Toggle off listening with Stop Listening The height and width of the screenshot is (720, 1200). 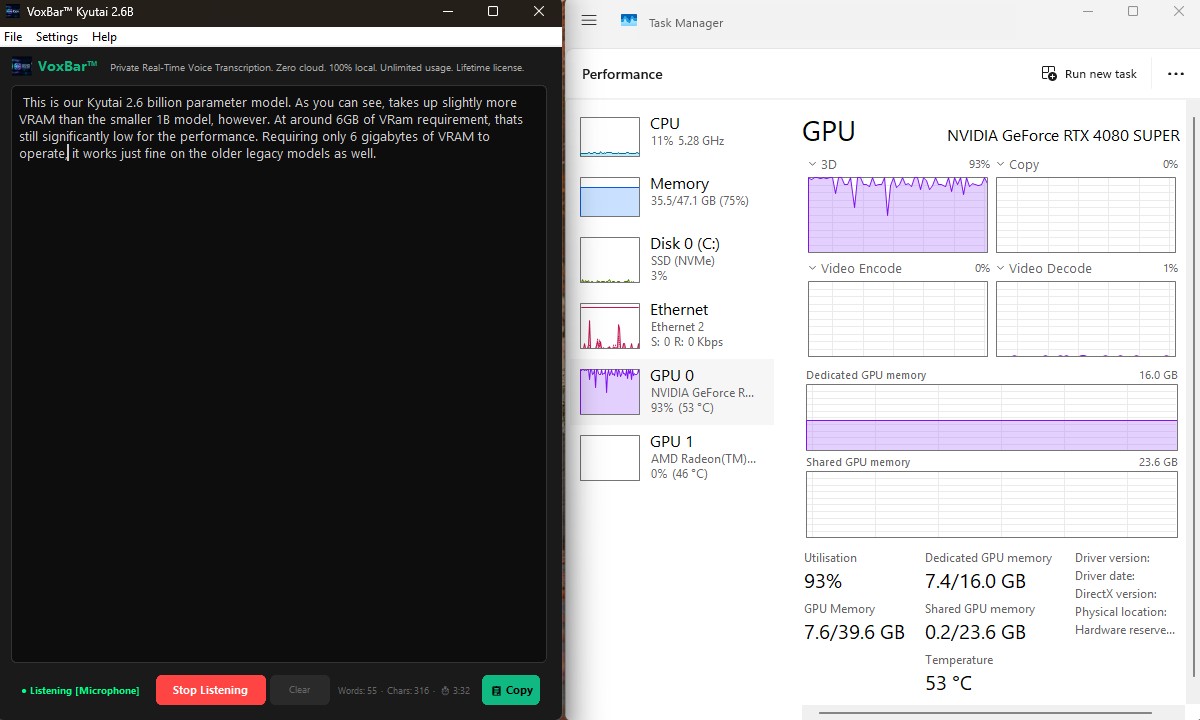(210, 690)
